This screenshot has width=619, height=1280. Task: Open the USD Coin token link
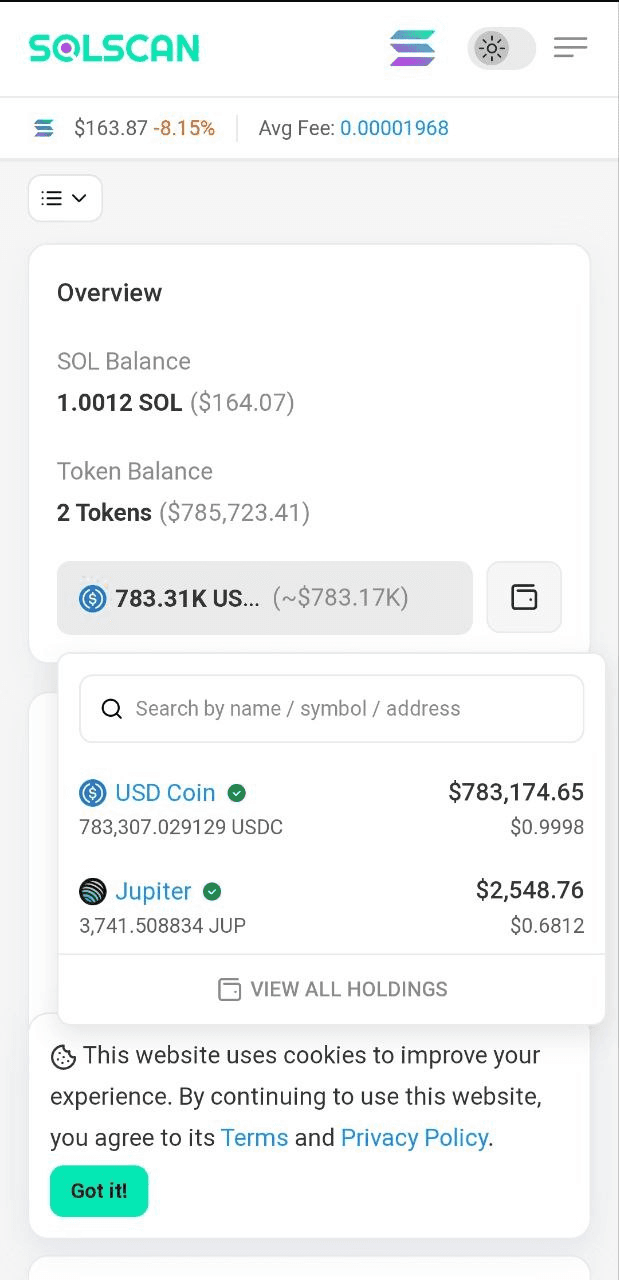tap(165, 793)
